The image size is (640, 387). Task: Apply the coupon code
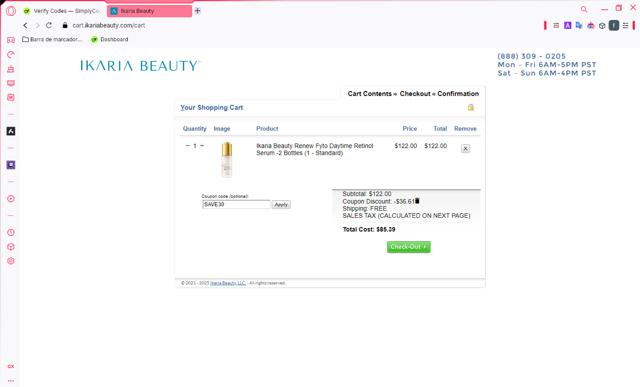pyautogui.click(x=281, y=205)
